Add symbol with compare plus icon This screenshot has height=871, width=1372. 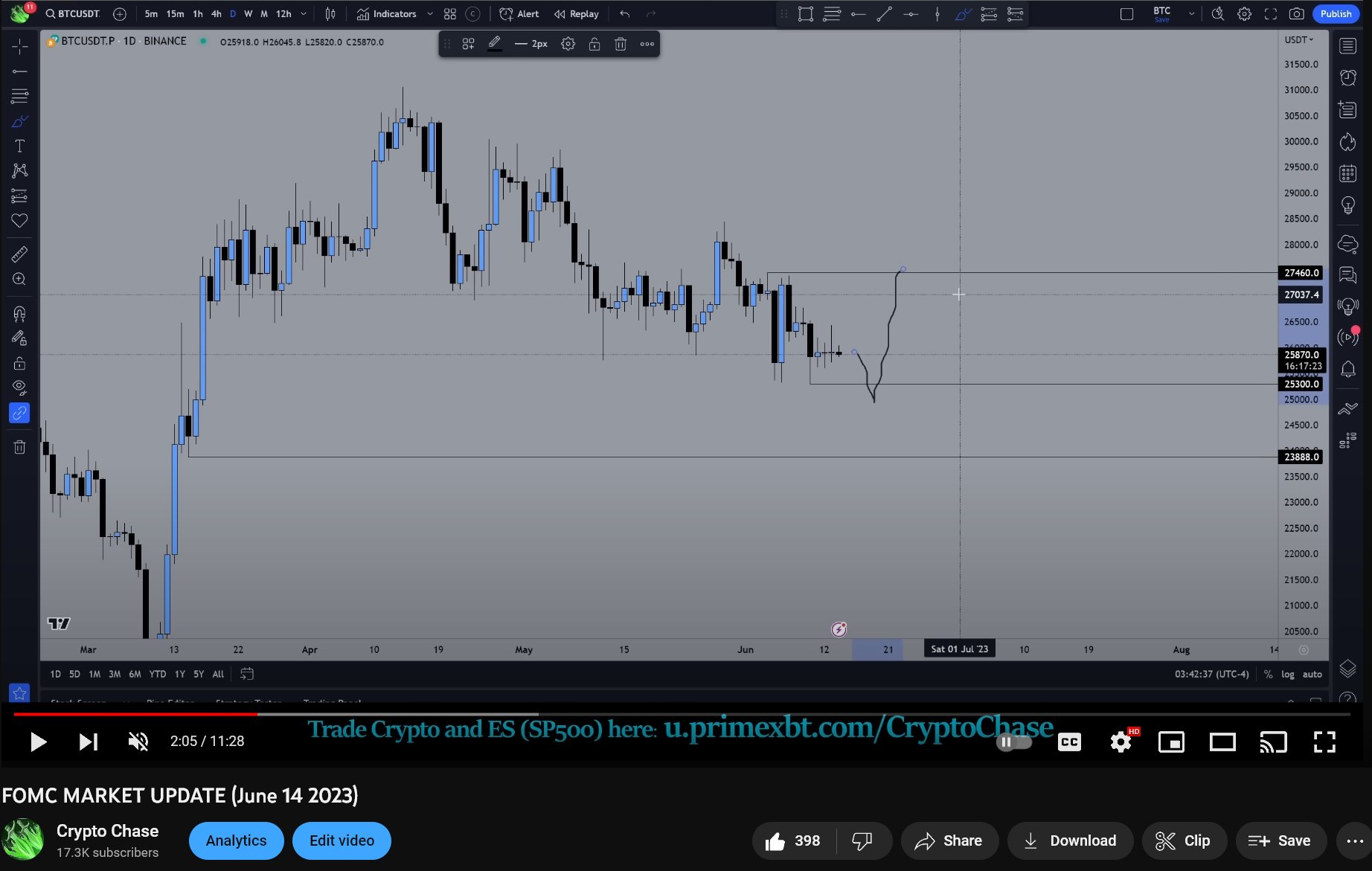120,13
